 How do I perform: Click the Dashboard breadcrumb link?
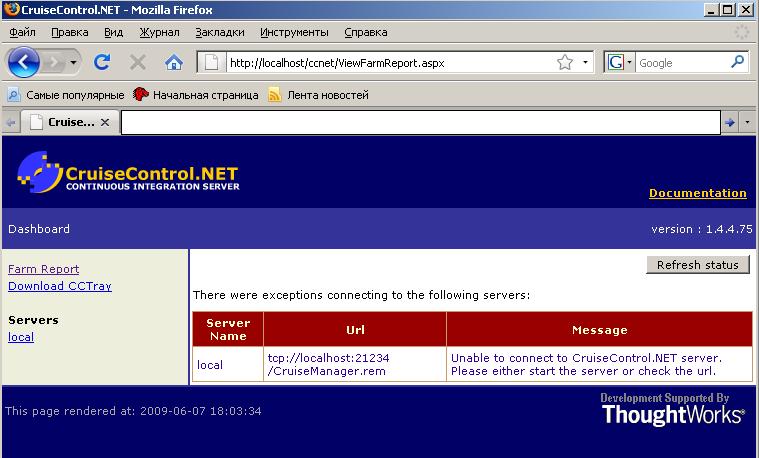[39, 229]
